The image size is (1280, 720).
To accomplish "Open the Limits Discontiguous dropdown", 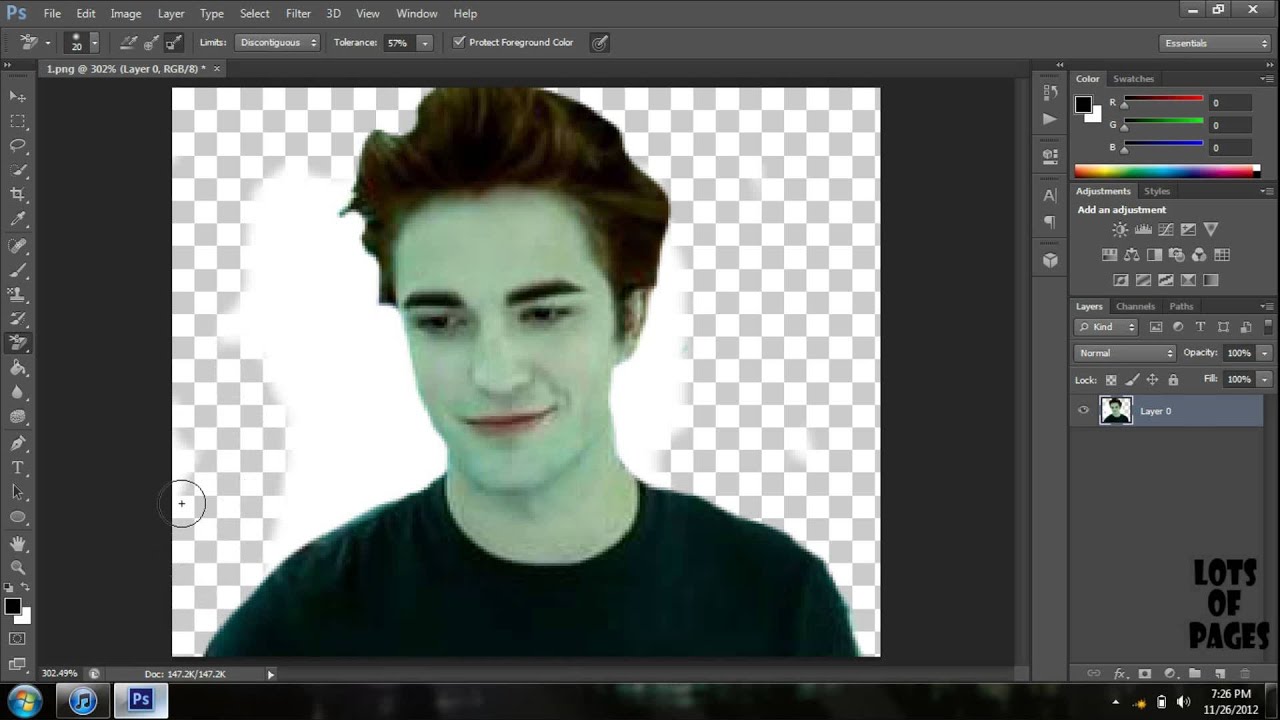I will pos(277,43).
